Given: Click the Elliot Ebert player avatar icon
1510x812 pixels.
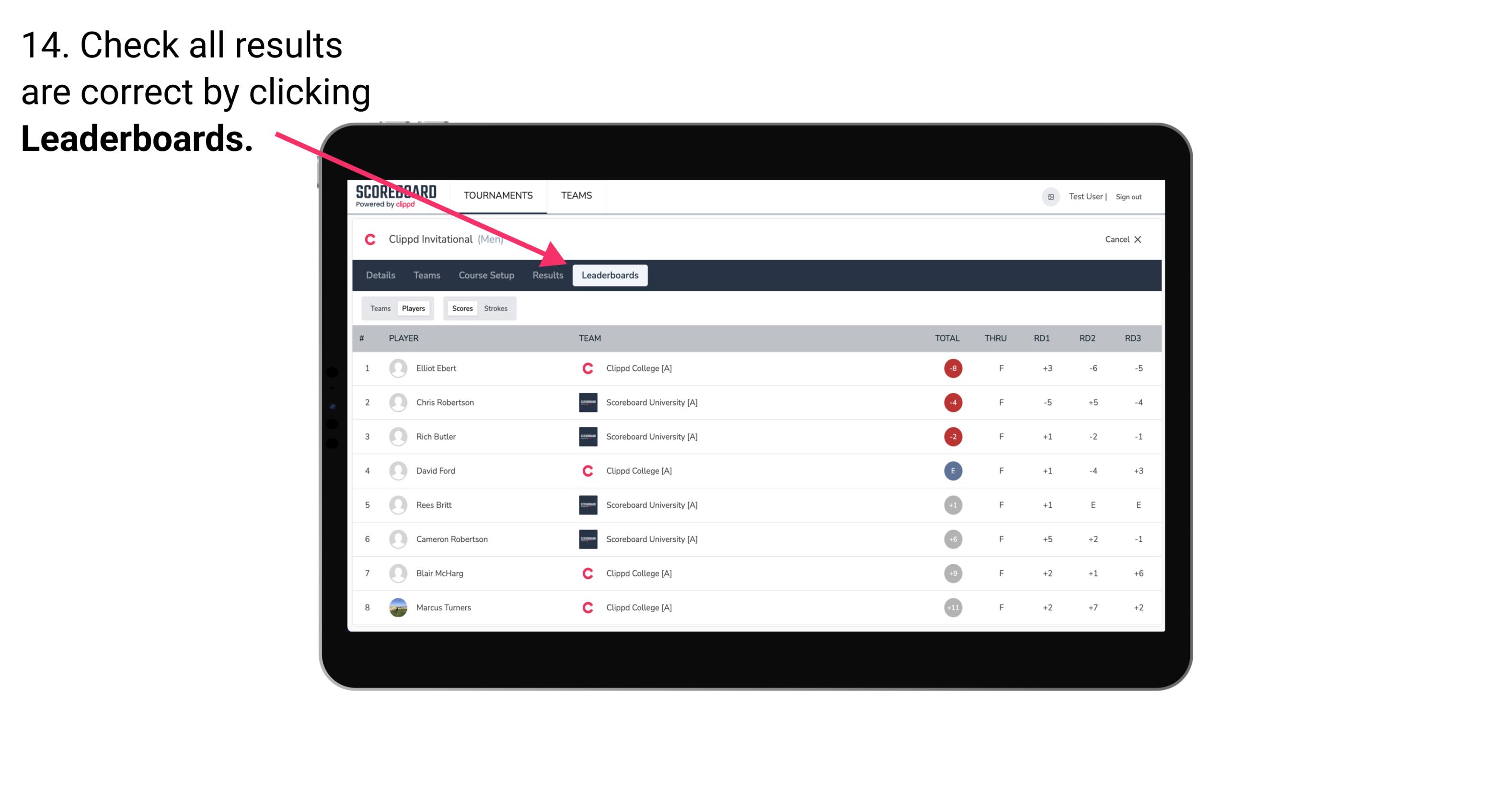Looking at the screenshot, I should pos(396,368).
